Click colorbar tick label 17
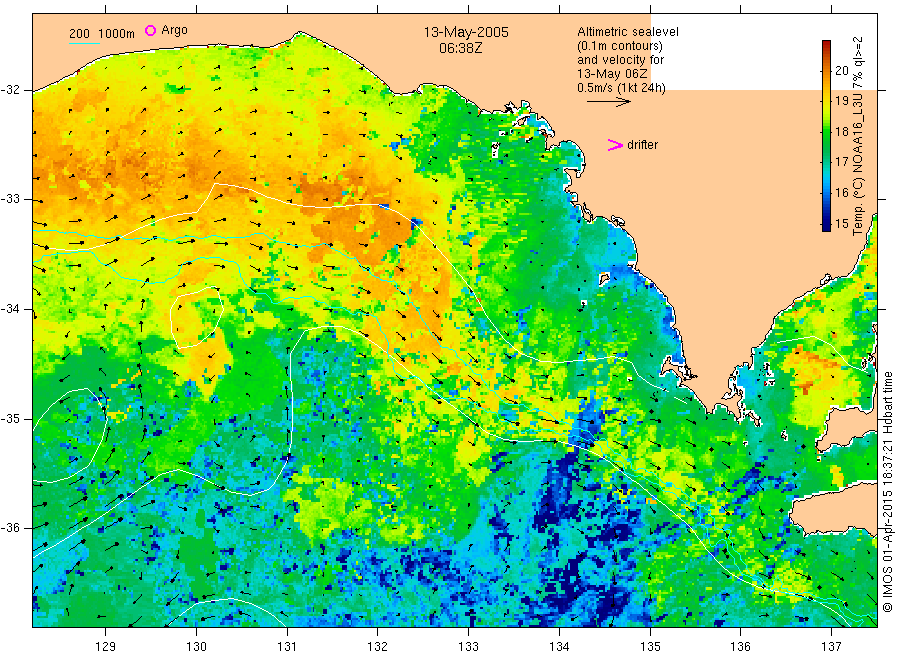Image resolution: width=900 pixels, height=660 pixels. tap(841, 162)
